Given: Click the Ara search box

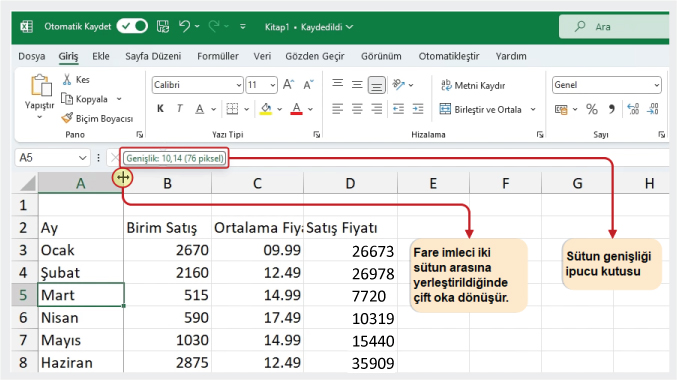Looking at the screenshot, I should 615,27.
